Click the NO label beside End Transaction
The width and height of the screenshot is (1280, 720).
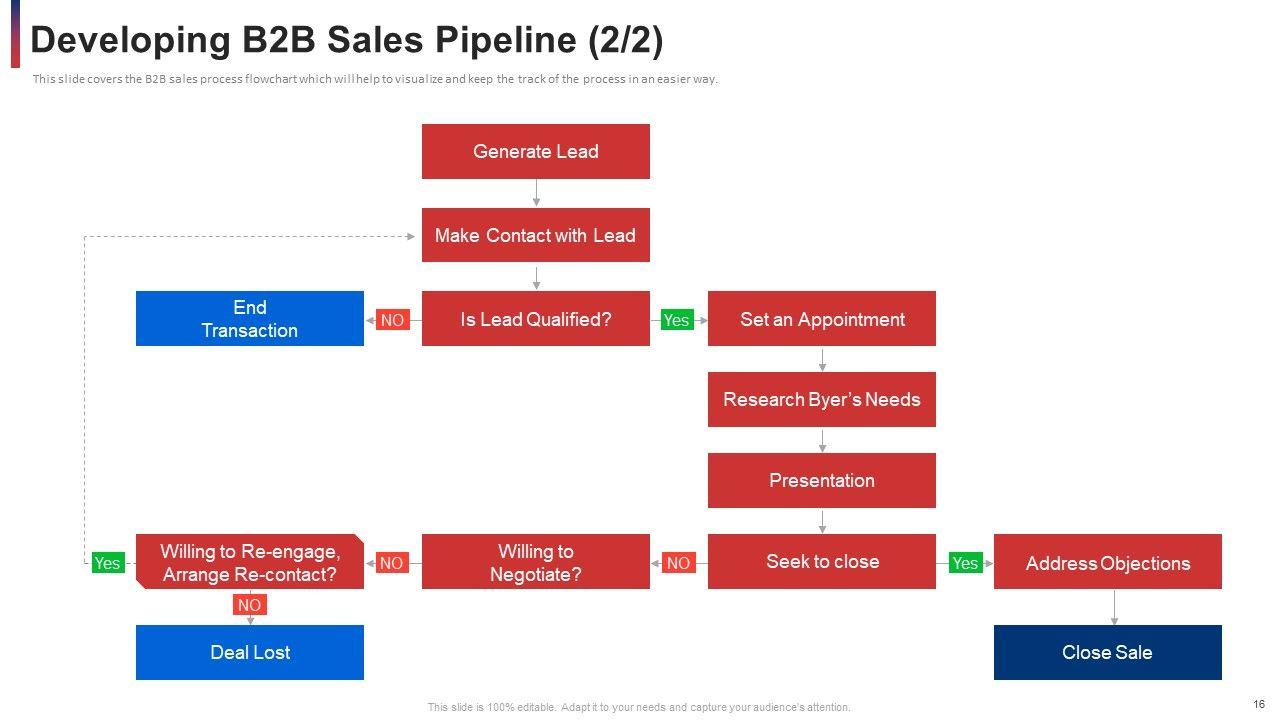click(392, 320)
